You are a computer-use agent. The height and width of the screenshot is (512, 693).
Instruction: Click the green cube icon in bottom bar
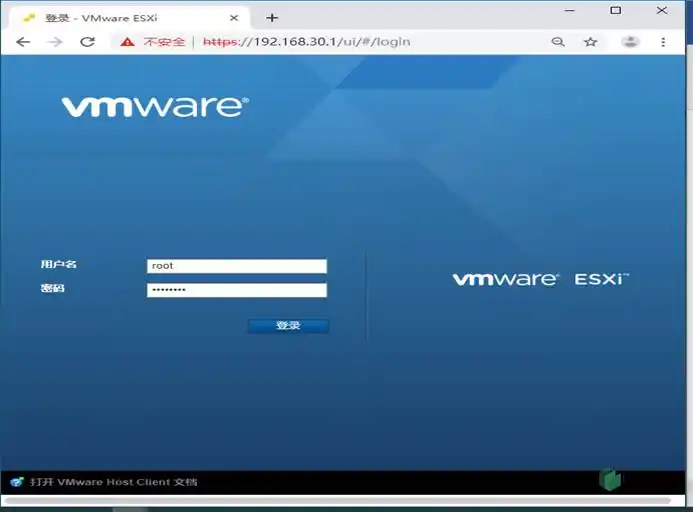(x=610, y=479)
